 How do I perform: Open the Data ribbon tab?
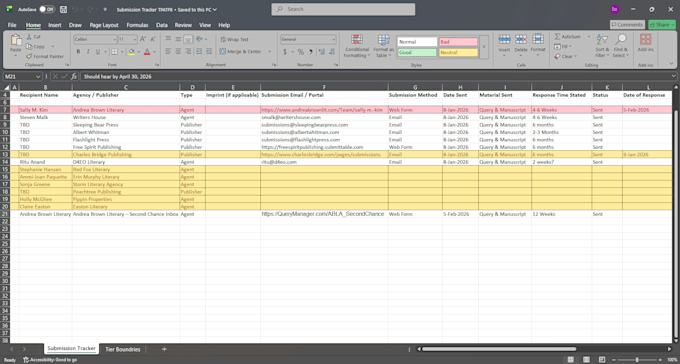[x=162, y=25]
